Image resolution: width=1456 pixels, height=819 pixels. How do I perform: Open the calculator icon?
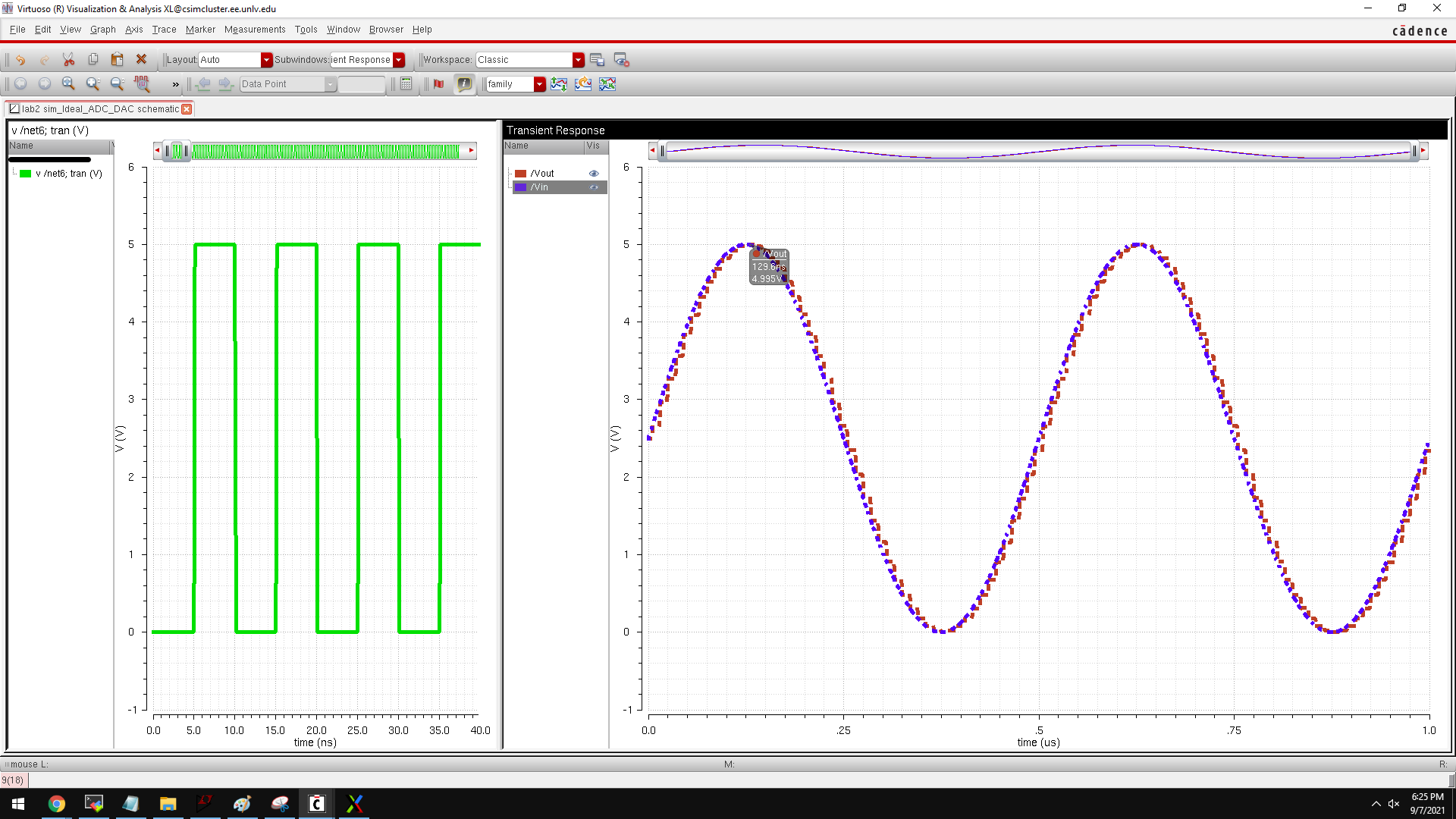[406, 84]
